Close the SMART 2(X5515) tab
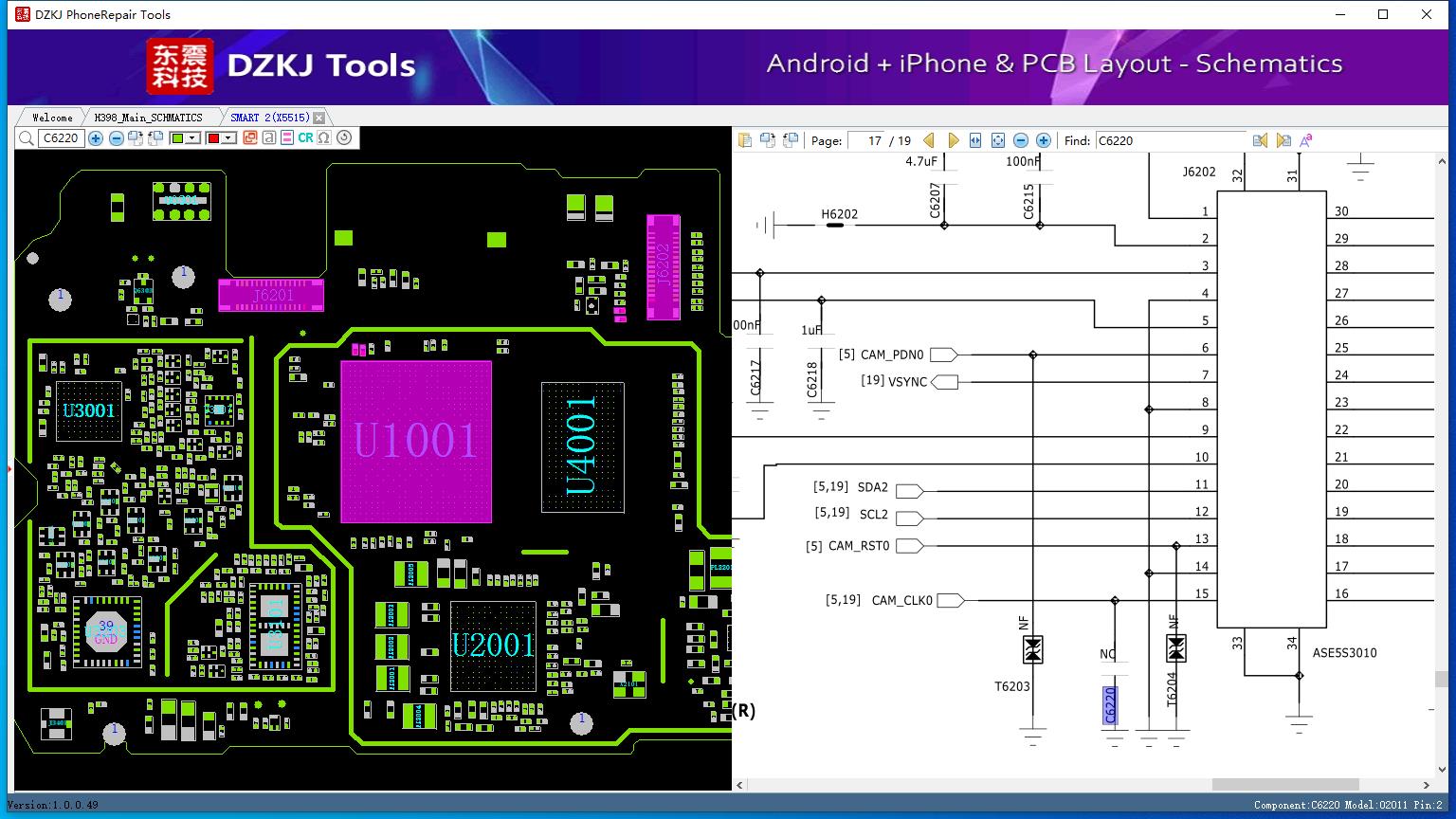This screenshot has height=819, width=1456. point(319,118)
